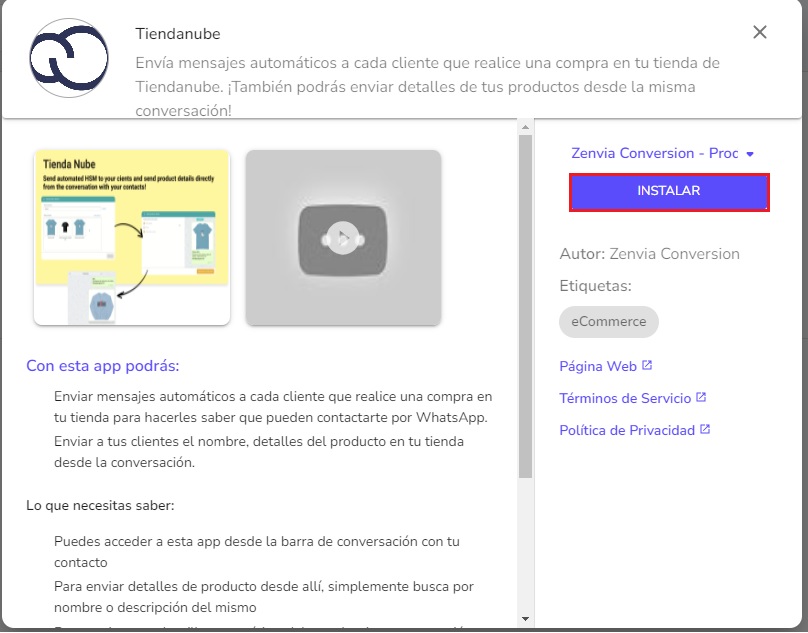Viewport: 808px width, 633px height.
Task: Click the 'Para enviar detalles de producto' paragraph
Action: pos(264,597)
